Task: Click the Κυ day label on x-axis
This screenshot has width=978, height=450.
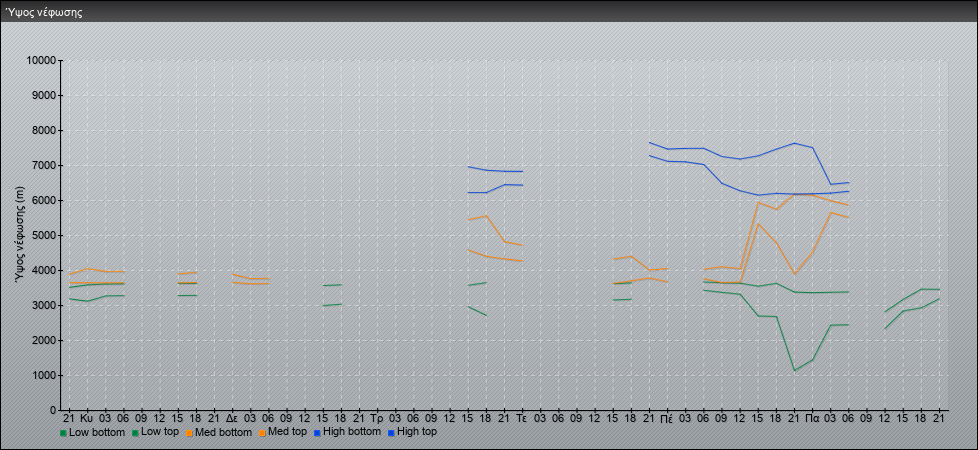Action: point(87,418)
